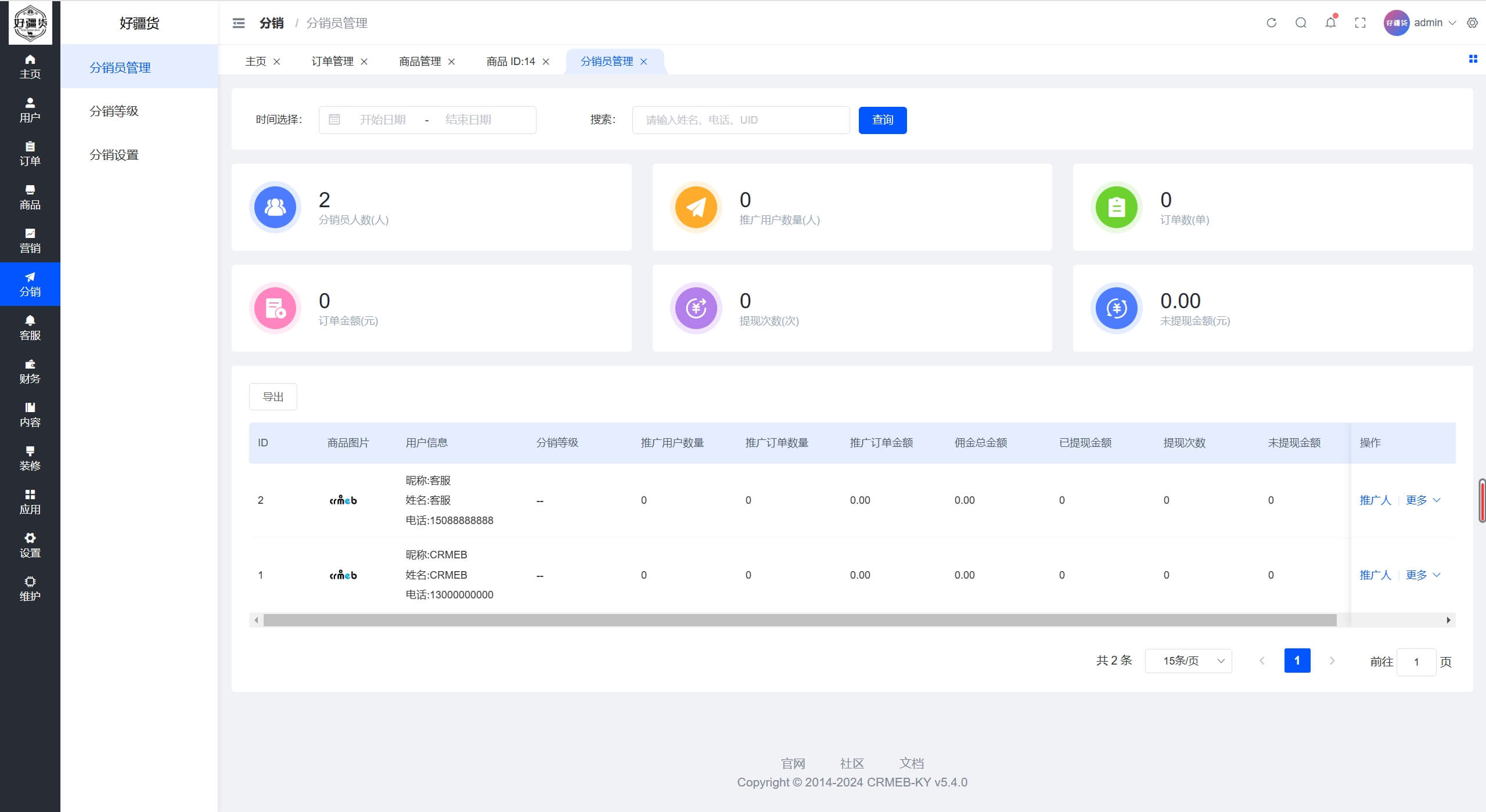1486x812 pixels.
Task: Click the 开始日期 start date field
Action: coord(383,120)
